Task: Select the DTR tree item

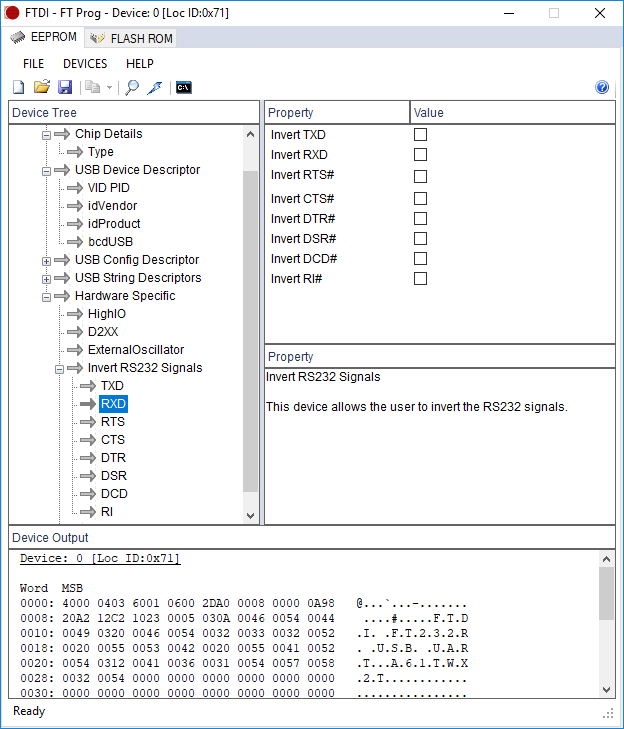Action: point(113,458)
